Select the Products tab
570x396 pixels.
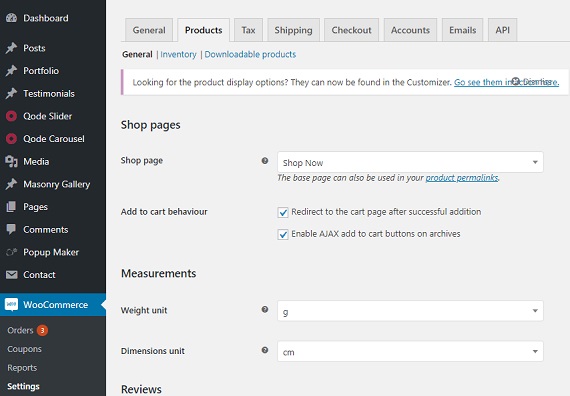click(204, 30)
